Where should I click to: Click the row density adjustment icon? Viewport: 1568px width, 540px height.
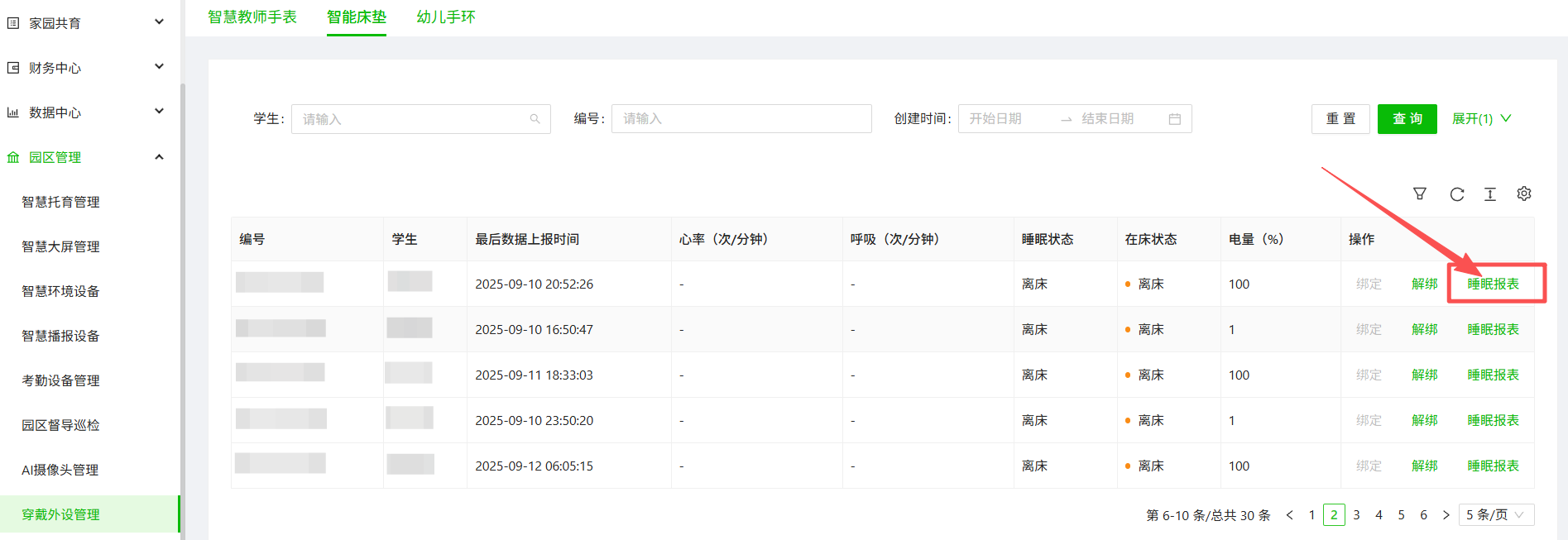1489,194
